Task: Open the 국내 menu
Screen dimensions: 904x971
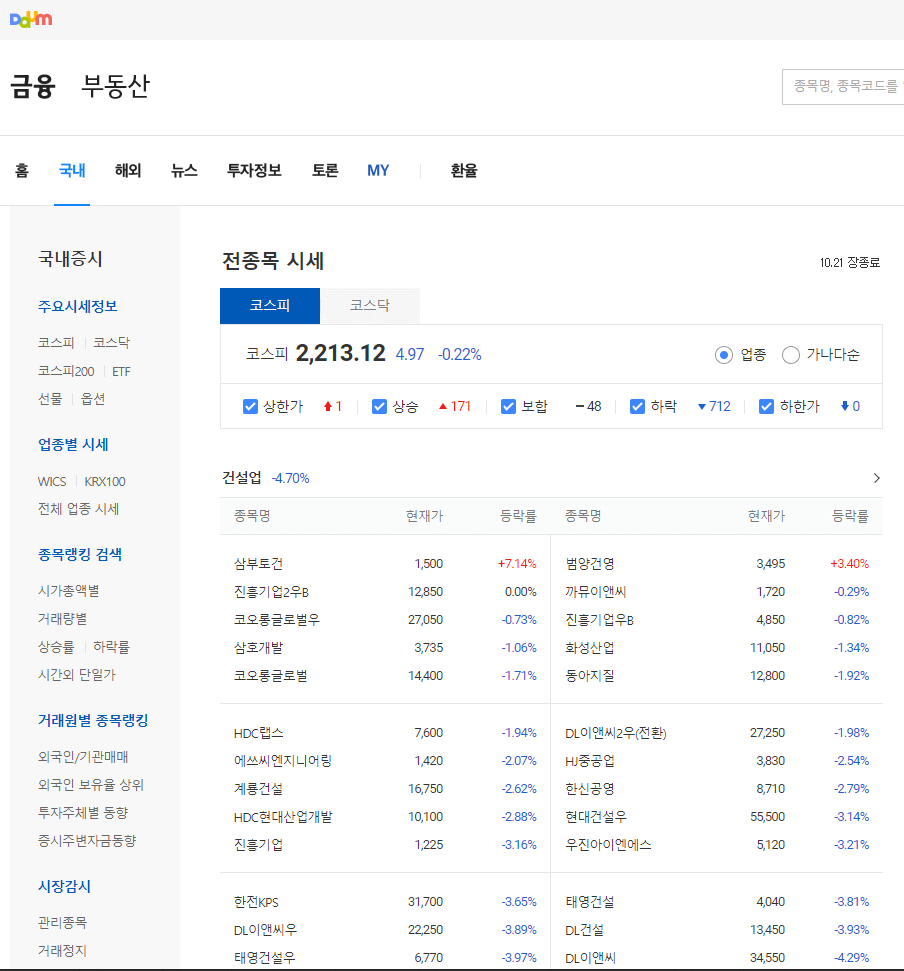Action: pos(72,171)
